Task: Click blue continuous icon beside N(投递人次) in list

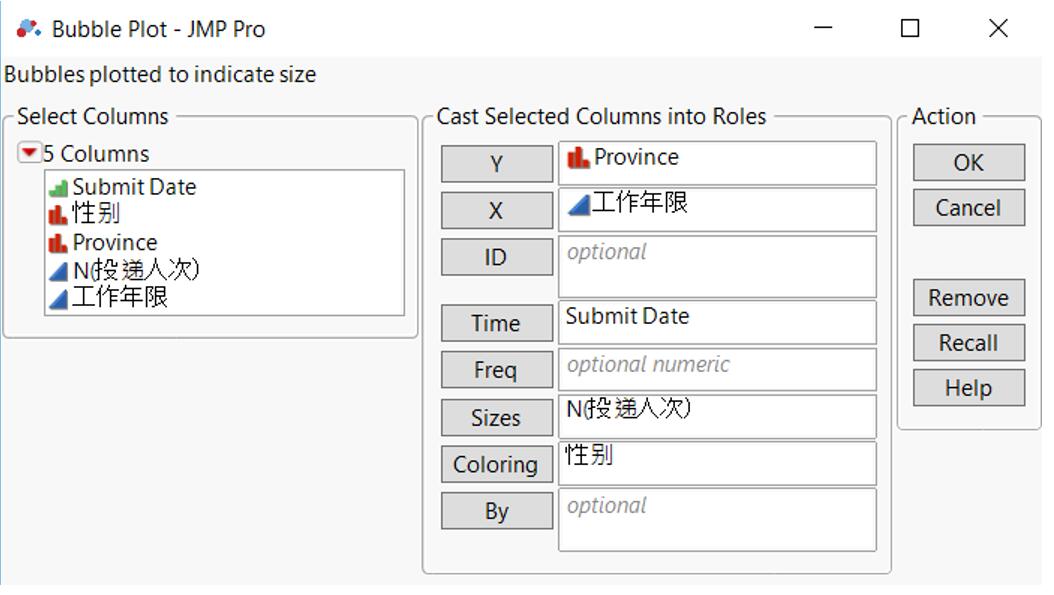Action: [x=59, y=271]
